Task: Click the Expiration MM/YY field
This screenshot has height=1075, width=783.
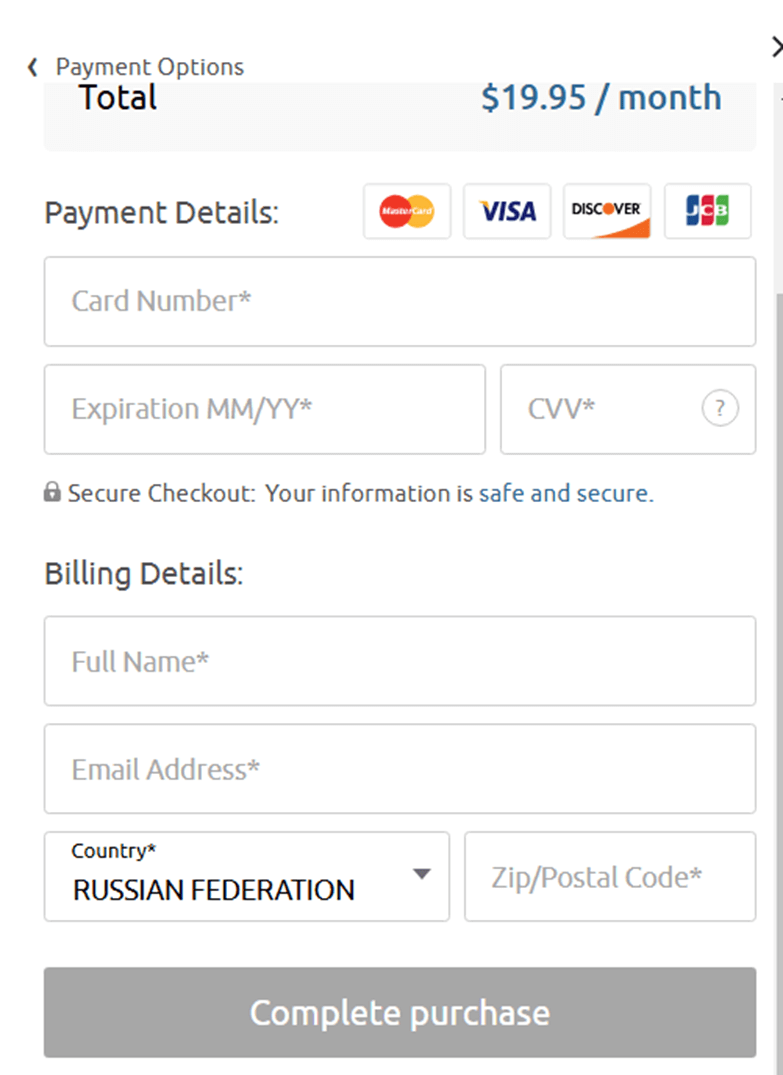Action: pos(264,409)
